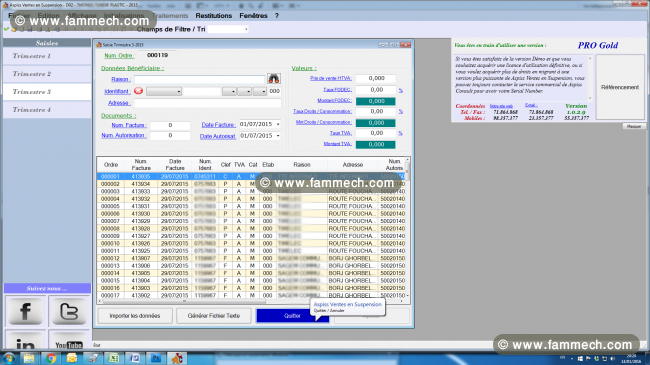The image size is (650, 365).
Task: Open Word from the taskbar
Action: [135, 358]
